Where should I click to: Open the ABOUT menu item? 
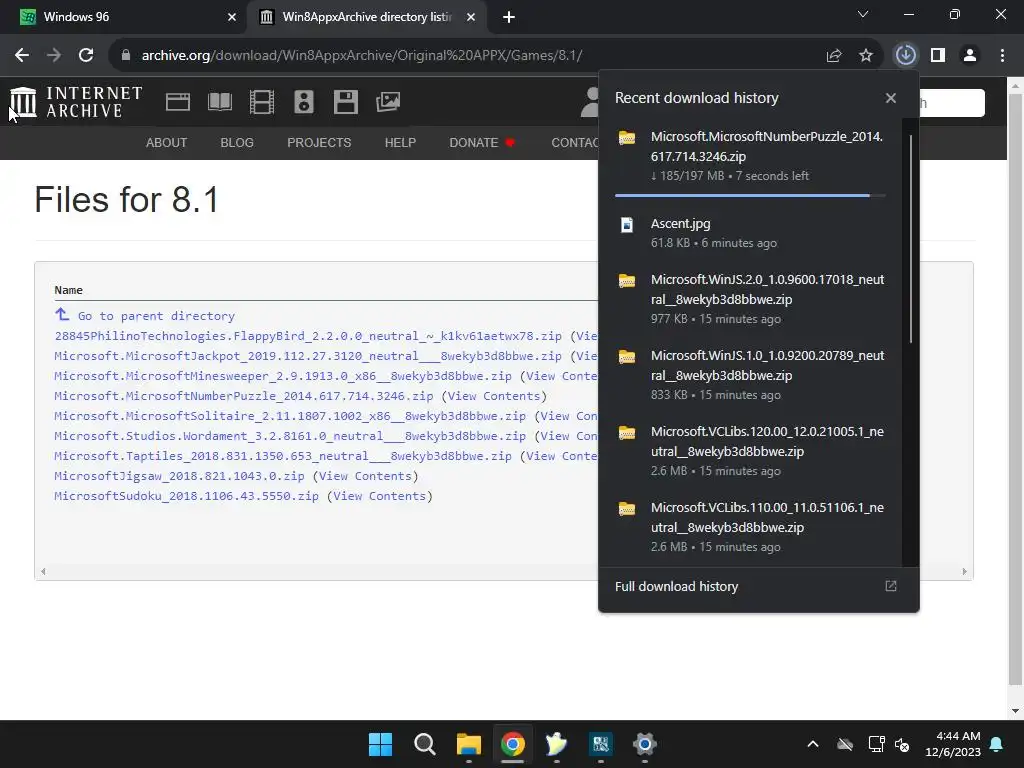167,142
